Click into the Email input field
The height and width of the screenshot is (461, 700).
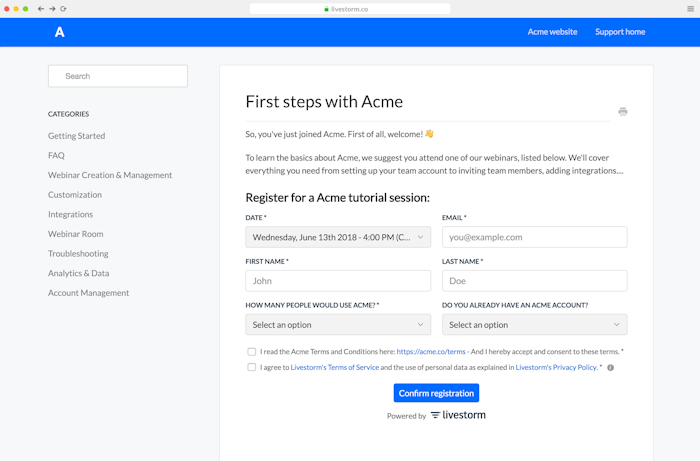[x=534, y=238]
